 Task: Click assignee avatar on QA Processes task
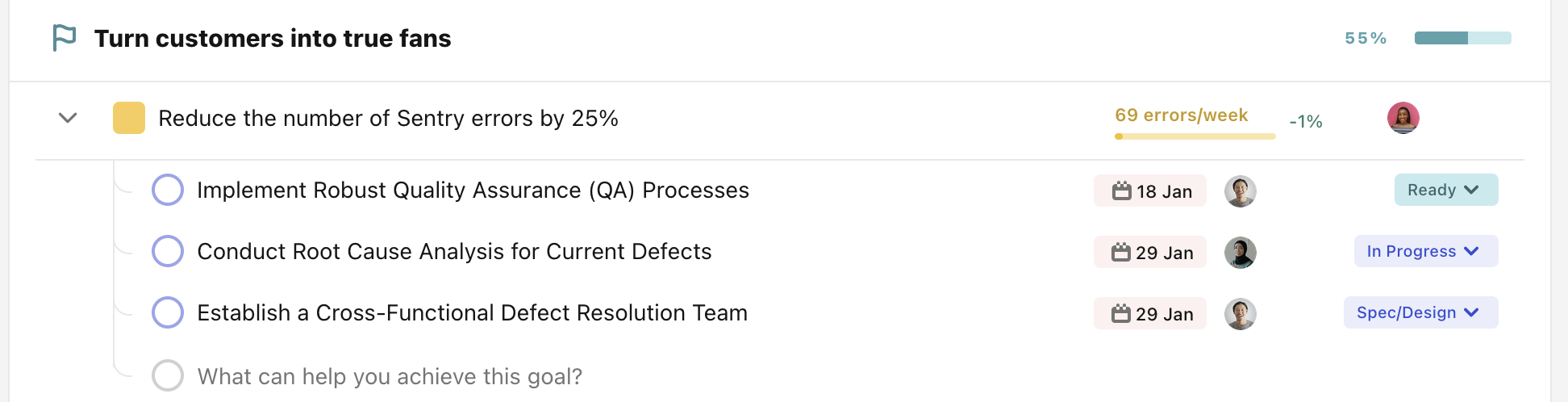click(1240, 191)
